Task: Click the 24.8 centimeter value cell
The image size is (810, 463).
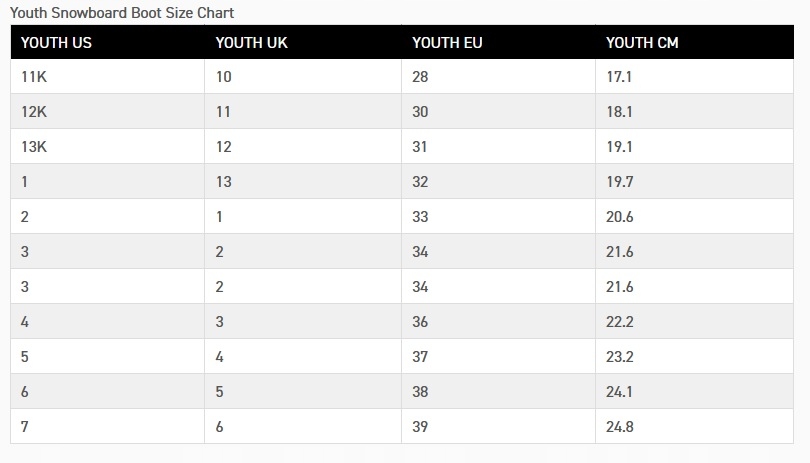Action: (620, 427)
